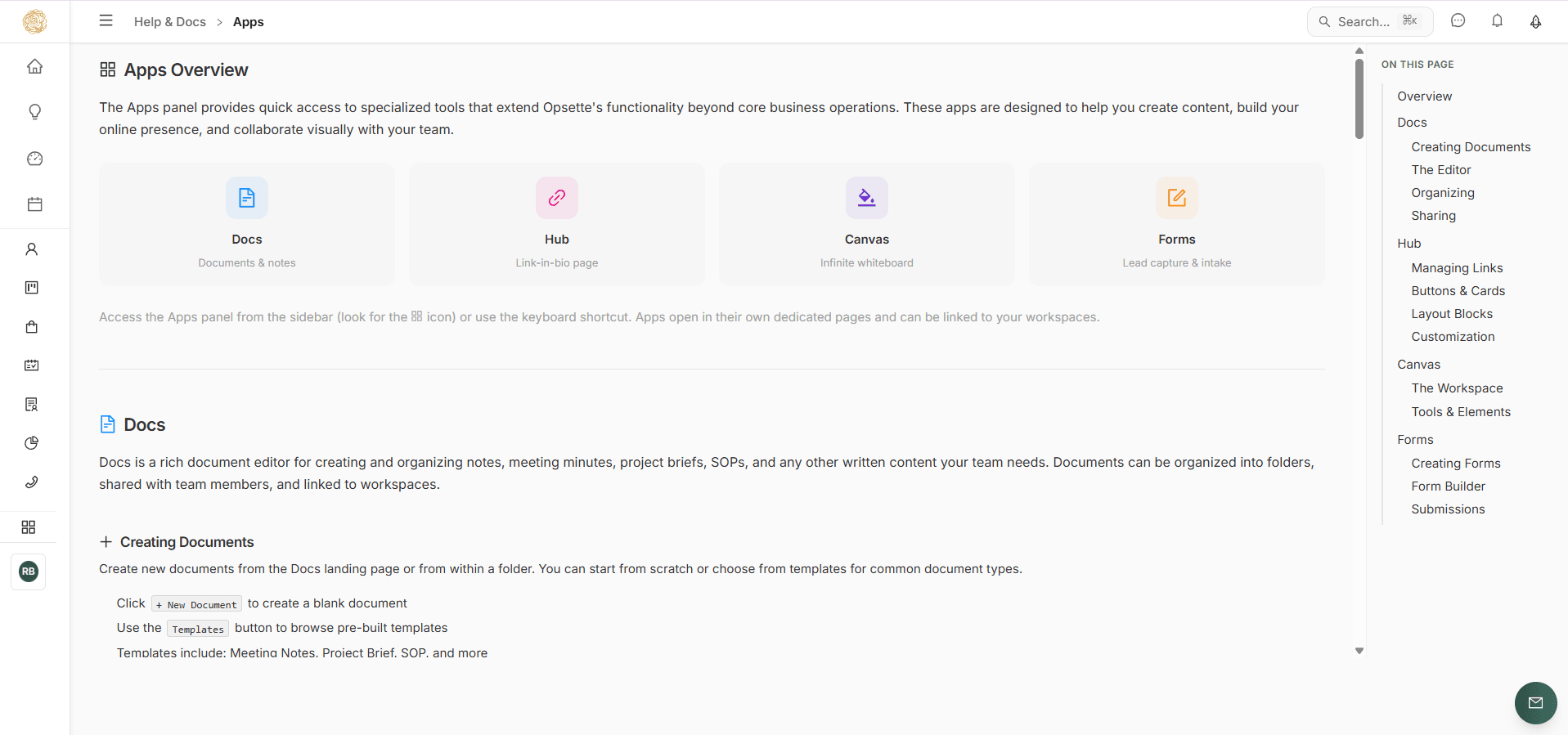
Task: Click 'Link-in-bio page' caption
Action: [557, 263]
